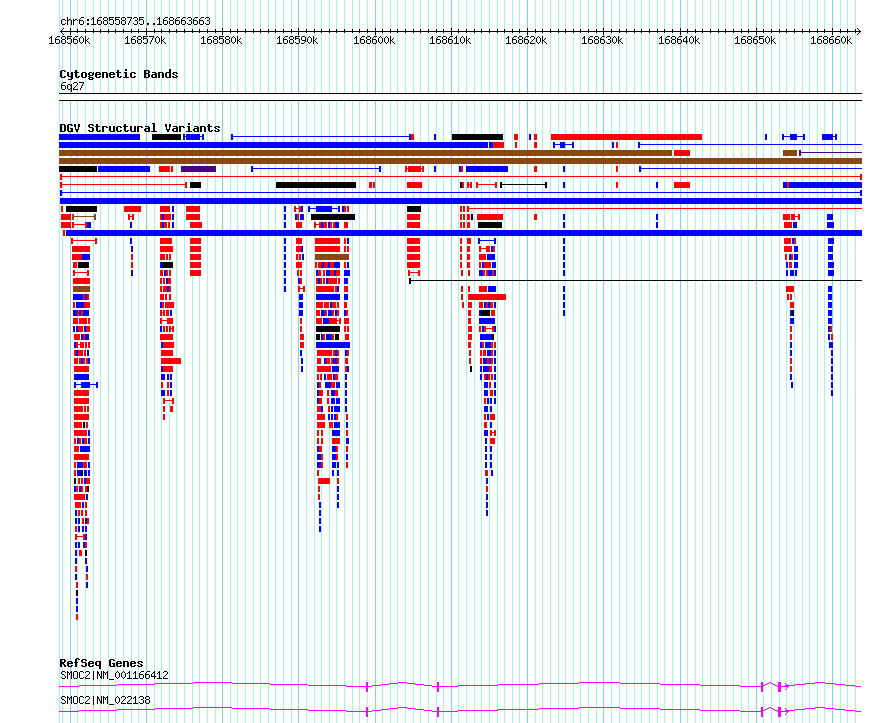The image size is (890, 723).
Task: Click the 168590k ruler tick label
Action: pyautogui.click(x=297, y=40)
